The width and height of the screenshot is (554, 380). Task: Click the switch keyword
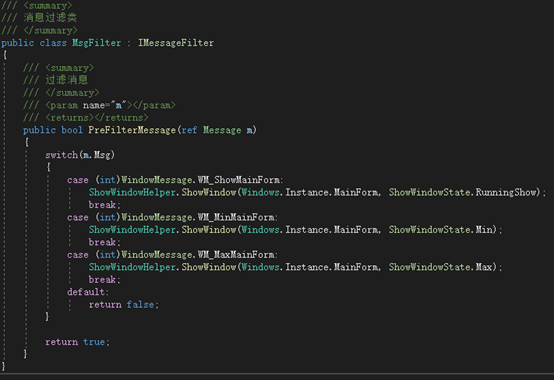click(x=61, y=155)
